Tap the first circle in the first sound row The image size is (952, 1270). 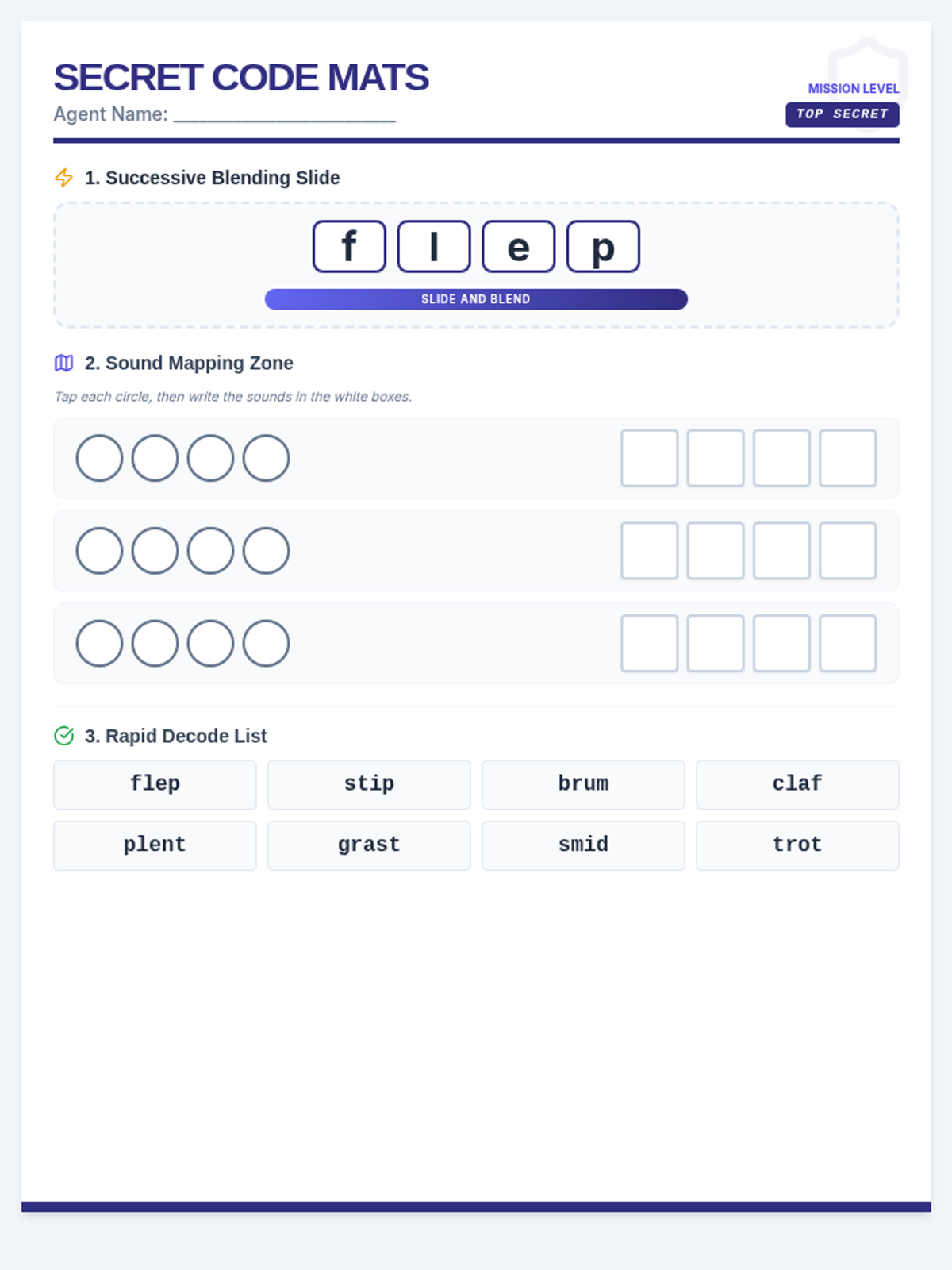pyautogui.click(x=99, y=458)
